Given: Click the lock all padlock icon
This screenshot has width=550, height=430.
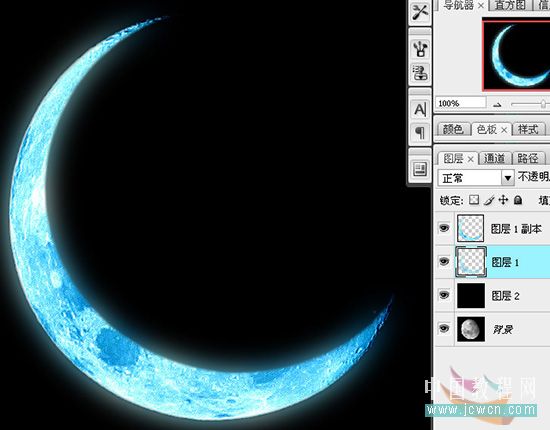Looking at the screenshot, I should click(518, 200).
